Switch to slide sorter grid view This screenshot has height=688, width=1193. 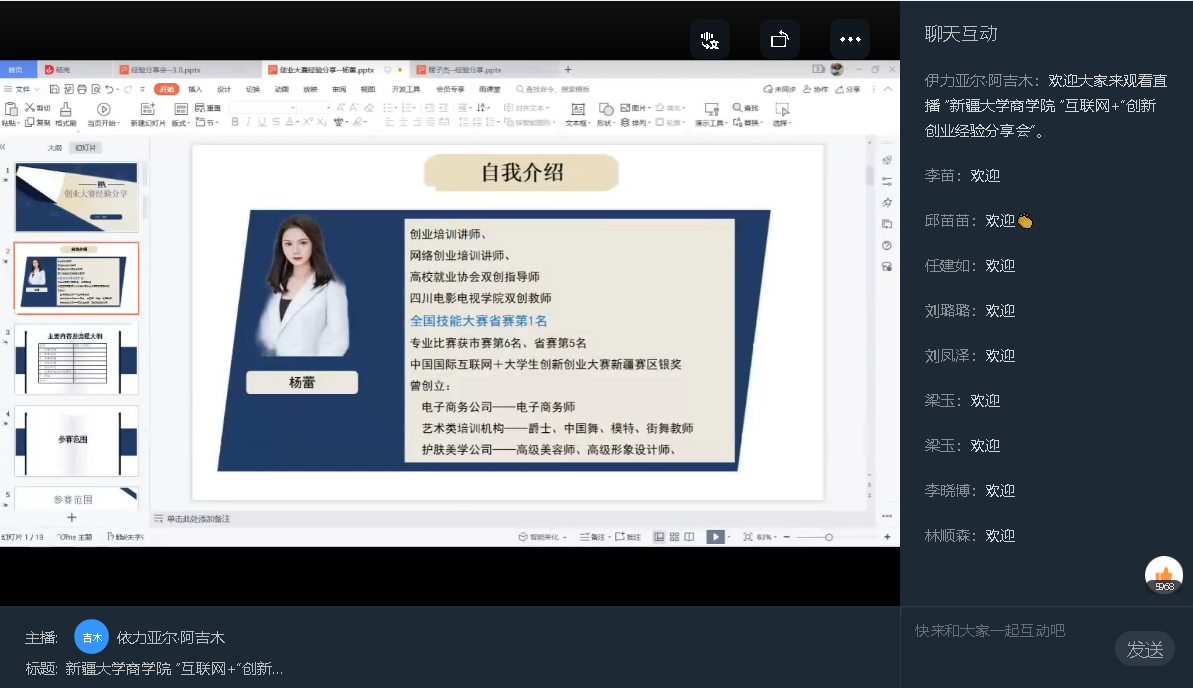click(x=674, y=537)
